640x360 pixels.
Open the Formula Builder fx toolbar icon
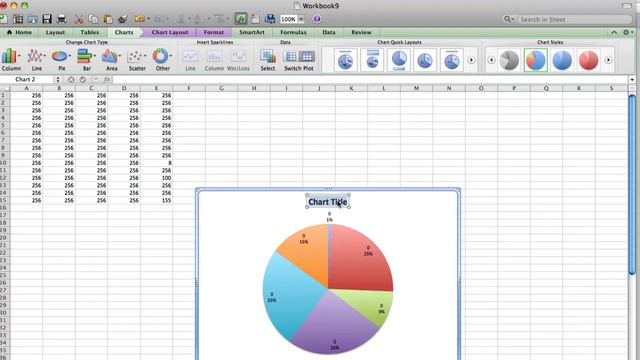tap(241, 19)
